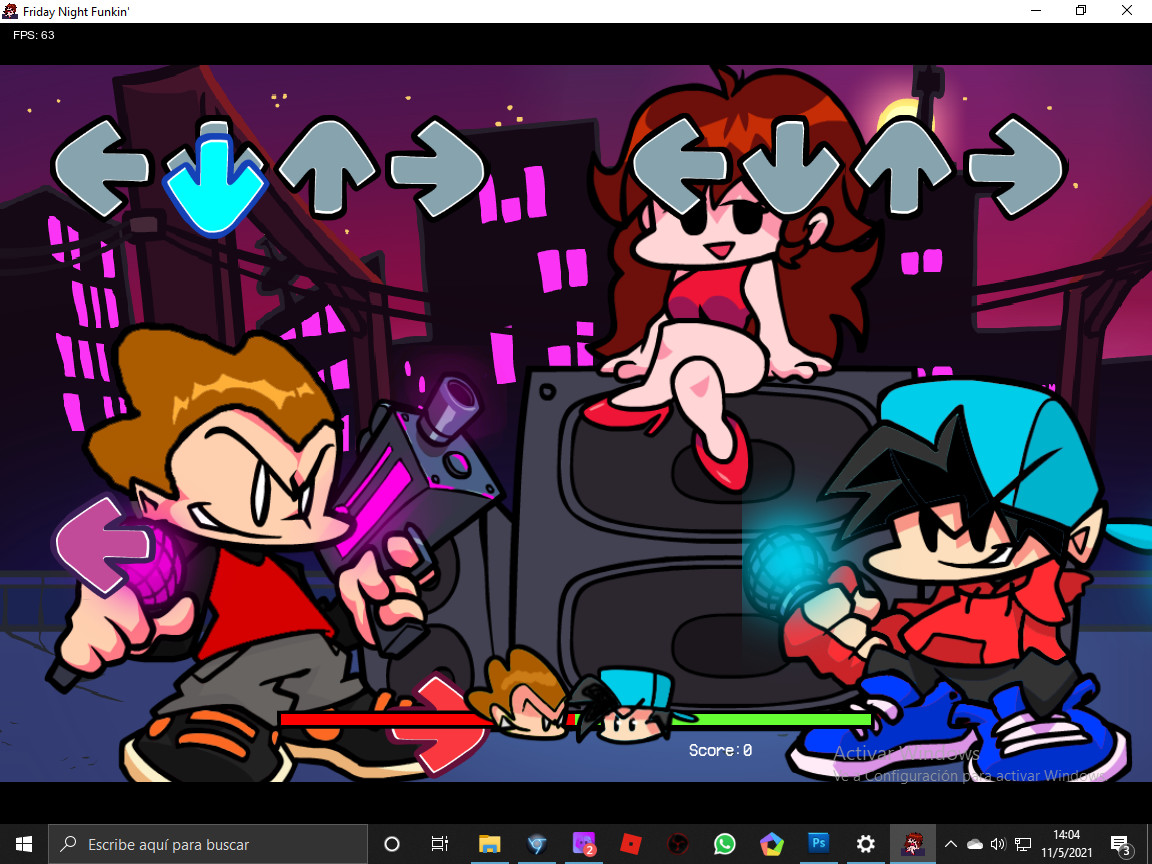Click Friday Night Funkin' taskbar button
Viewport: 1152px width, 864px height.
912,844
